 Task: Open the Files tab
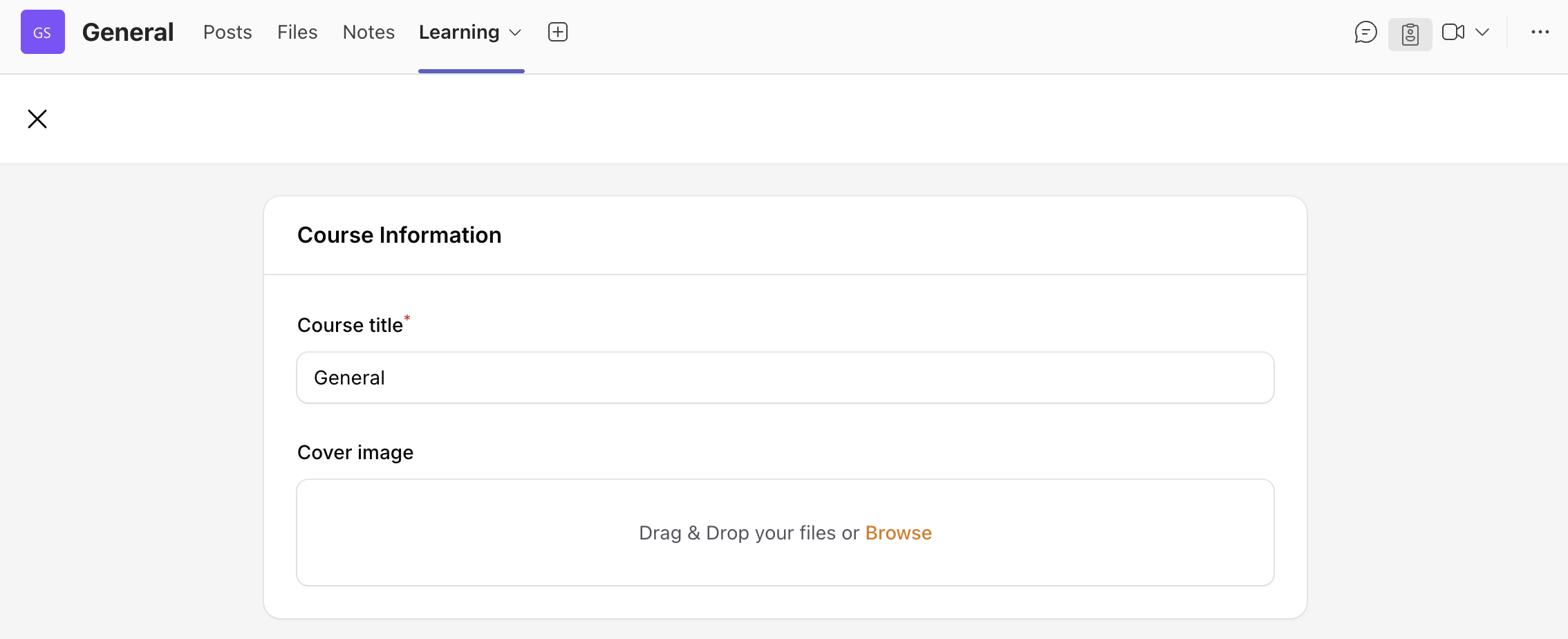point(297,32)
